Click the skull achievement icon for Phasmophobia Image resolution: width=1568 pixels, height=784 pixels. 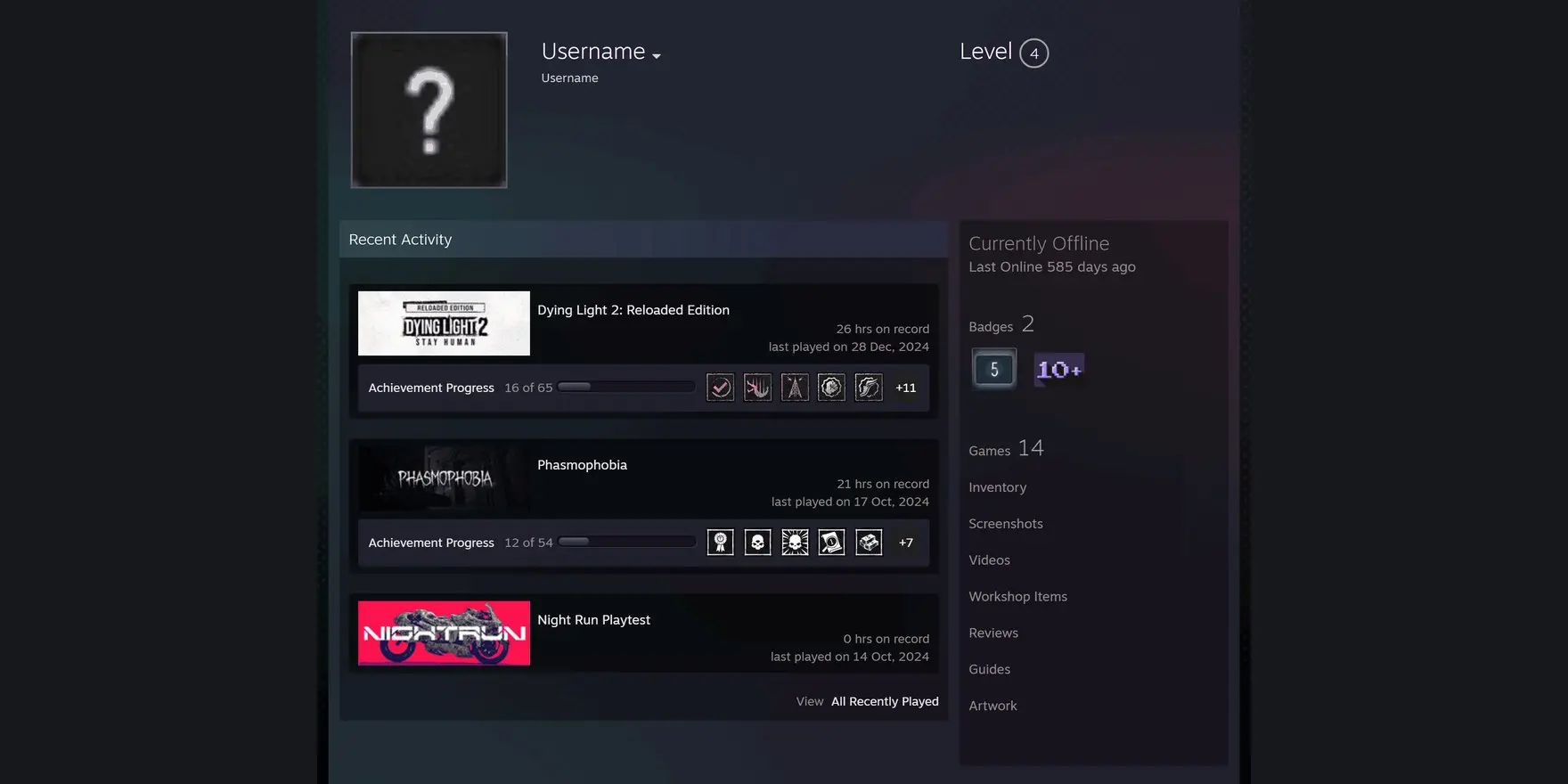[x=757, y=543]
